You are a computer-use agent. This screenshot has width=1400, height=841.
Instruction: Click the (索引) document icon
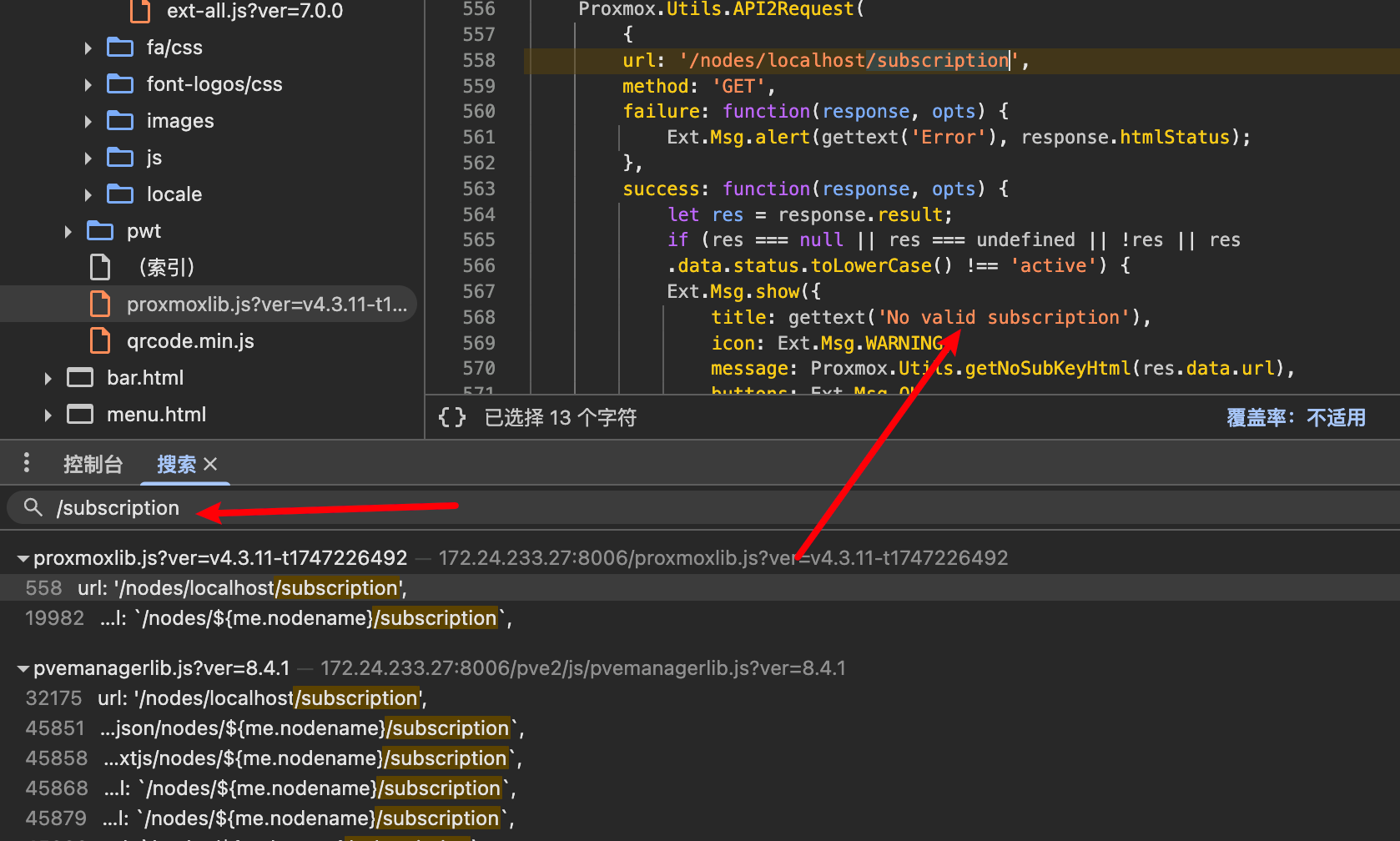click(x=100, y=268)
